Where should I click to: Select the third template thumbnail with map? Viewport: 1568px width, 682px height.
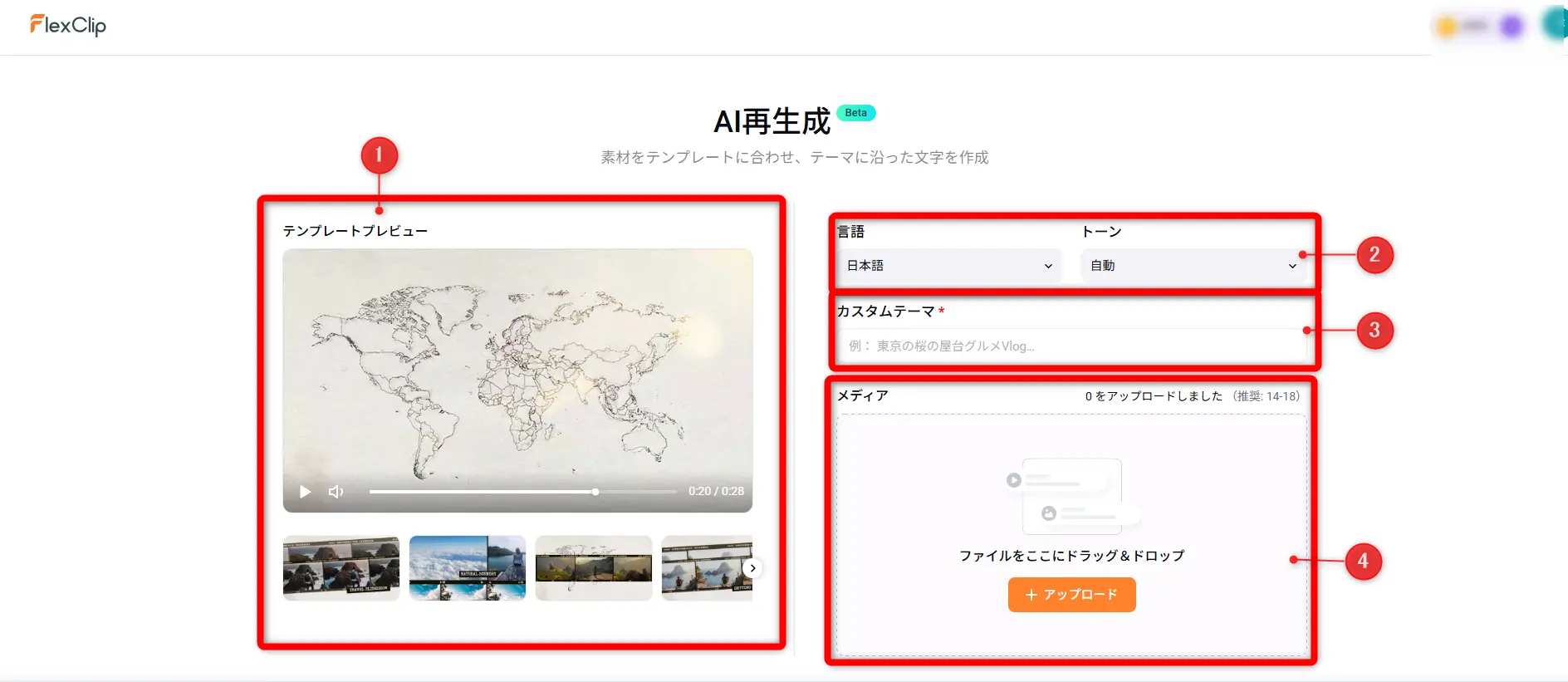click(x=594, y=568)
